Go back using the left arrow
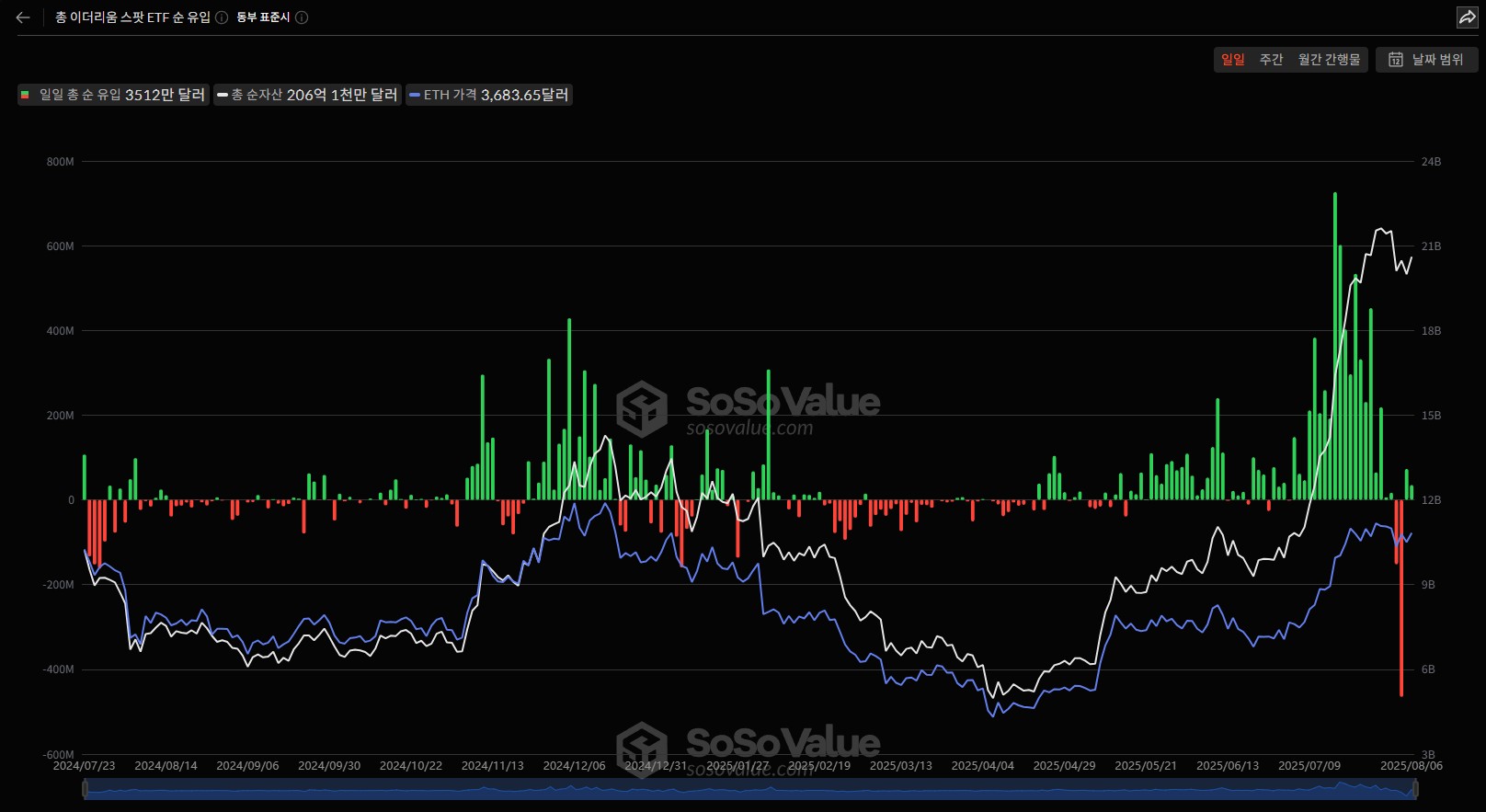Viewport: 1486px width, 812px height. coord(23,17)
